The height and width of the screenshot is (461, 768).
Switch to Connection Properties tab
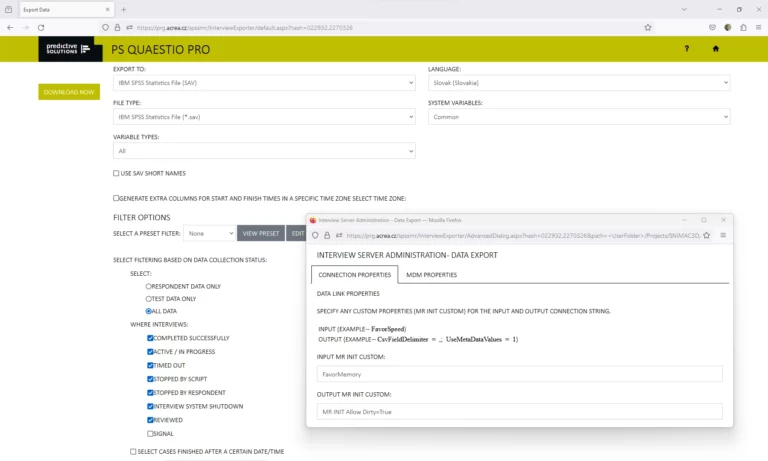[355, 275]
